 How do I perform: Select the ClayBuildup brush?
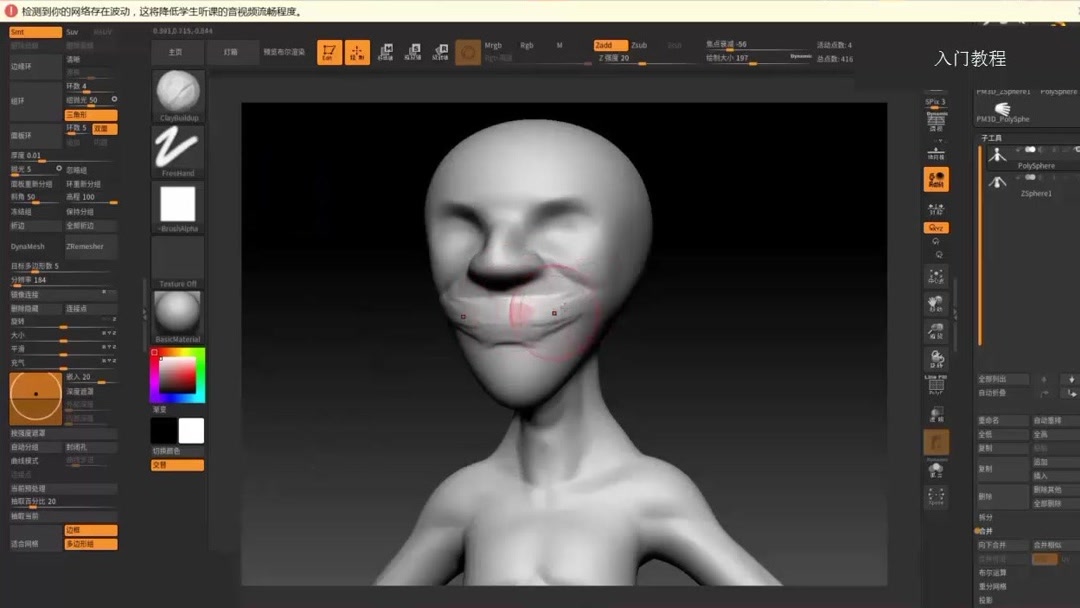(176, 95)
